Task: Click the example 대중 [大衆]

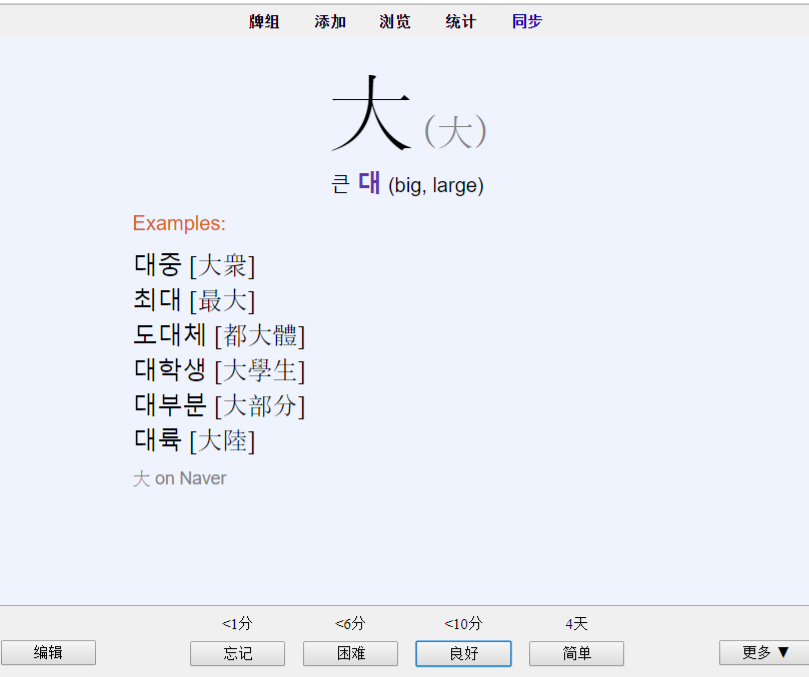Action: pyautogui.click(x=194, y=265)
